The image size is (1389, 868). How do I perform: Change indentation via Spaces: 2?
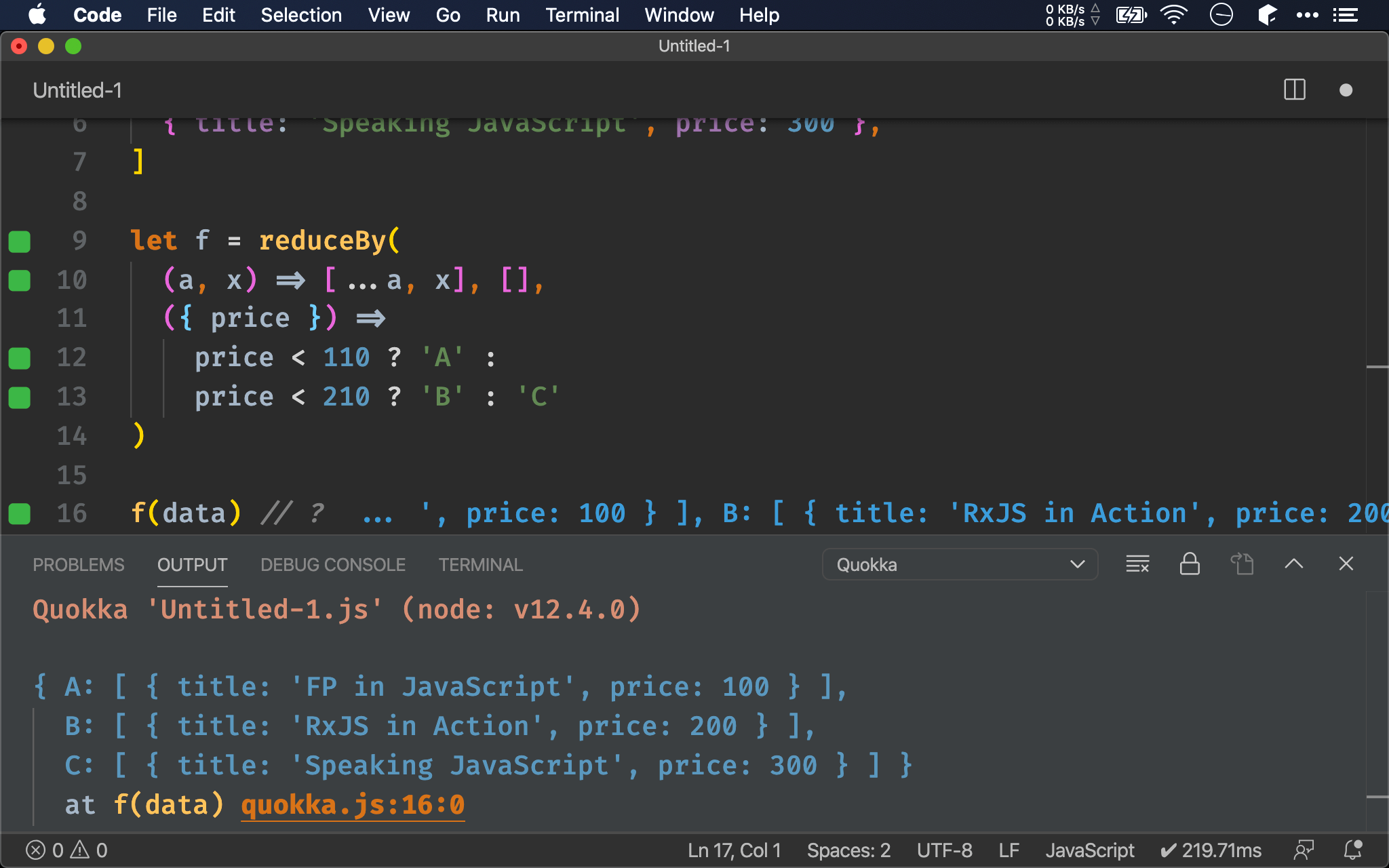[848, 850]
